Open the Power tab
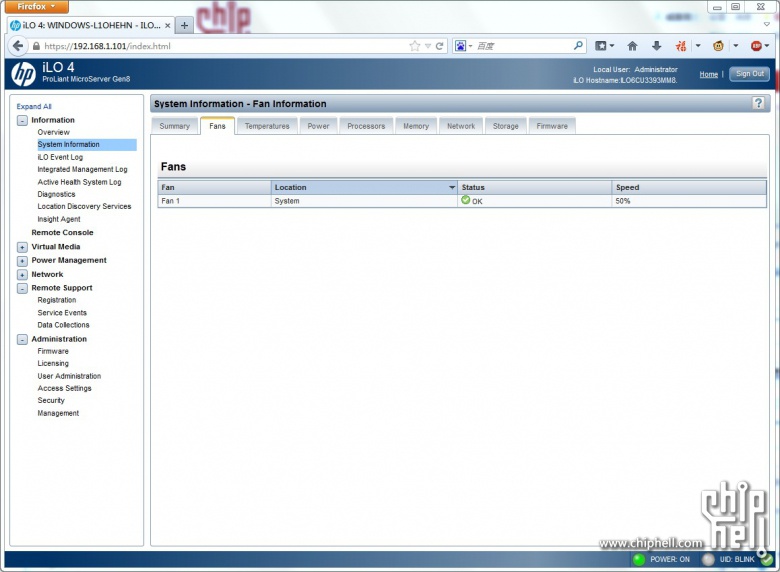Screen dimensions: 780x572 [x=318, y=126]
